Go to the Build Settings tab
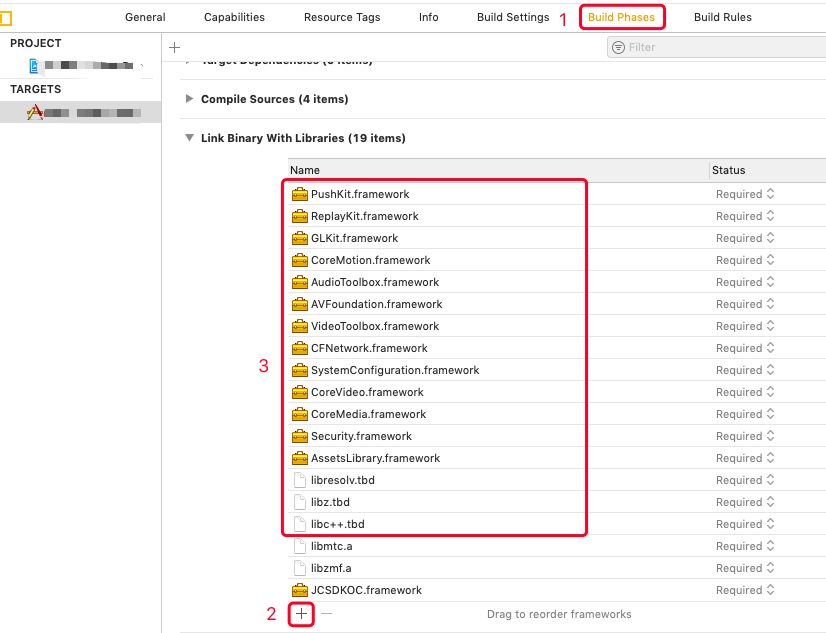Image resolution: width=826 pixels, height=633 pixels. click(513, 17)
